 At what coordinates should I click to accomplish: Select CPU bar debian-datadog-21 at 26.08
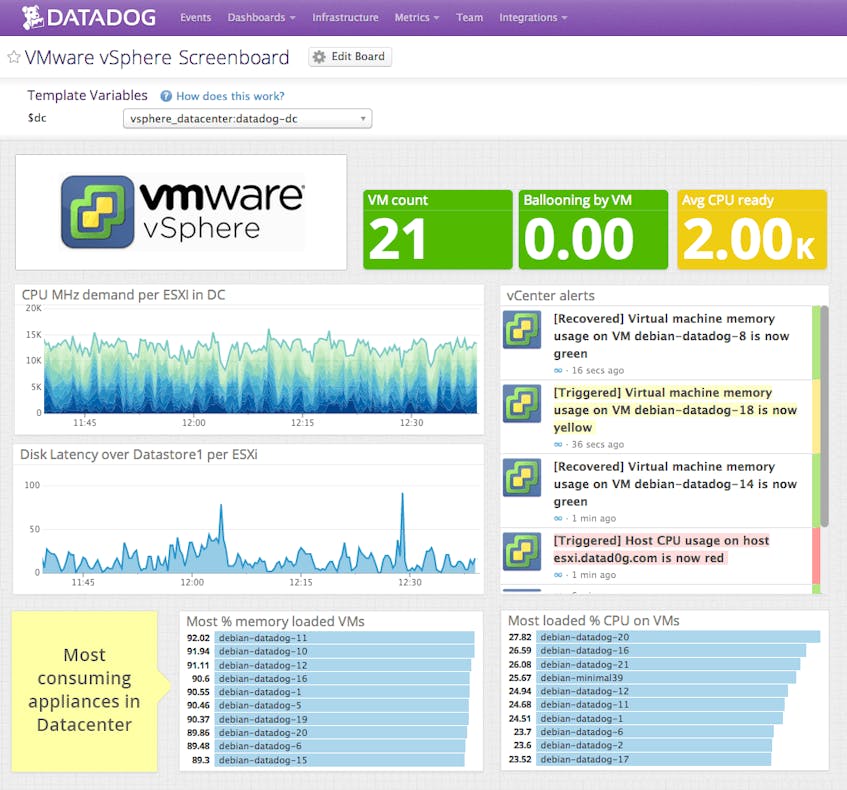(x=669, y=665)
